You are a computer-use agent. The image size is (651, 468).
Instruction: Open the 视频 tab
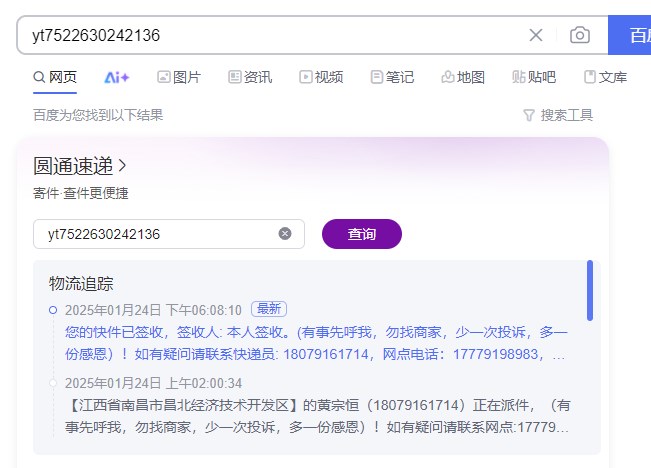point(321,77)
